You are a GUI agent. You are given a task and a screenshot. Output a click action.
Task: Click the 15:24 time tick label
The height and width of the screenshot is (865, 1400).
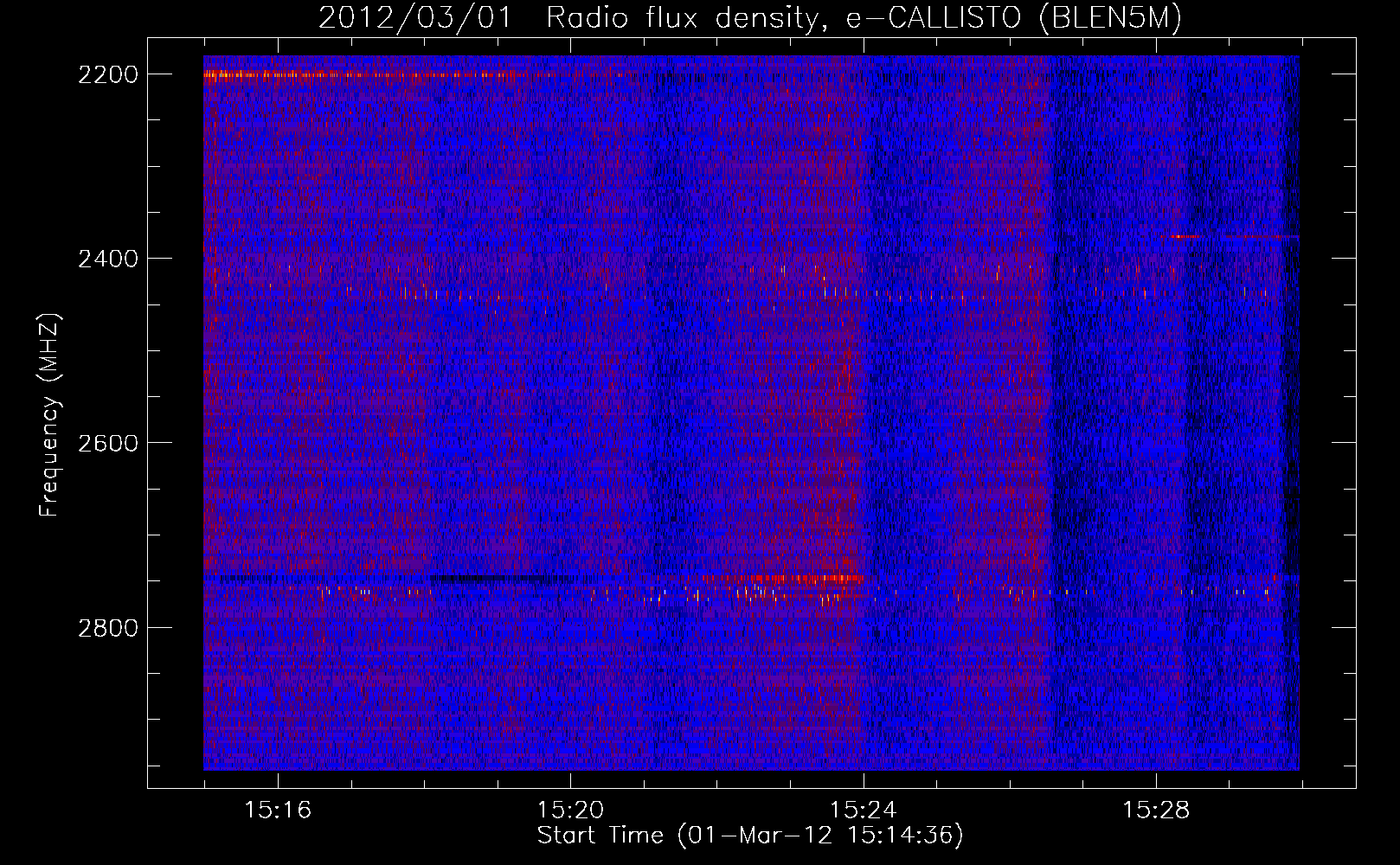point(864,810)
